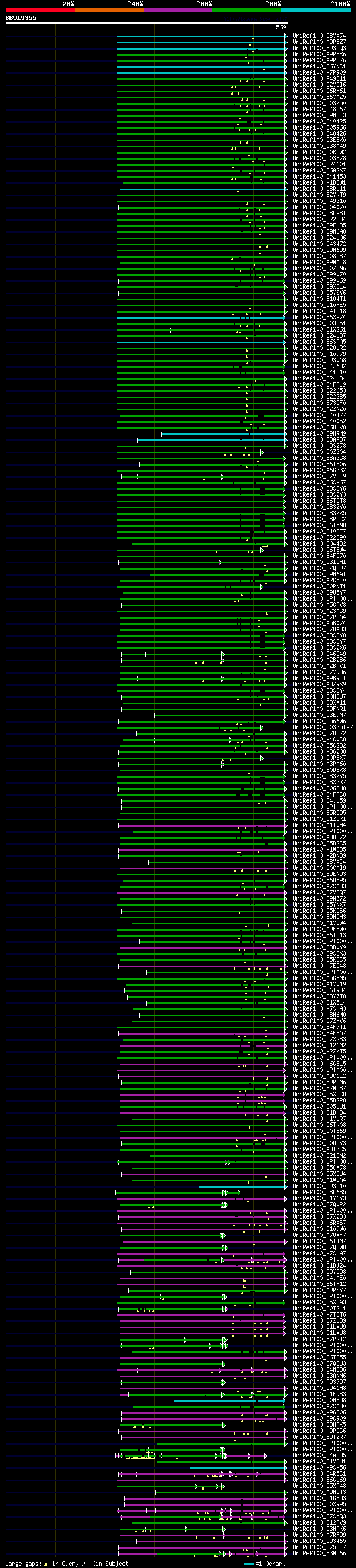The height and width of the screenshot is (1568, 356).
Task: Click the UniRef100_A9SV56 label
Action: (319, 1467)
